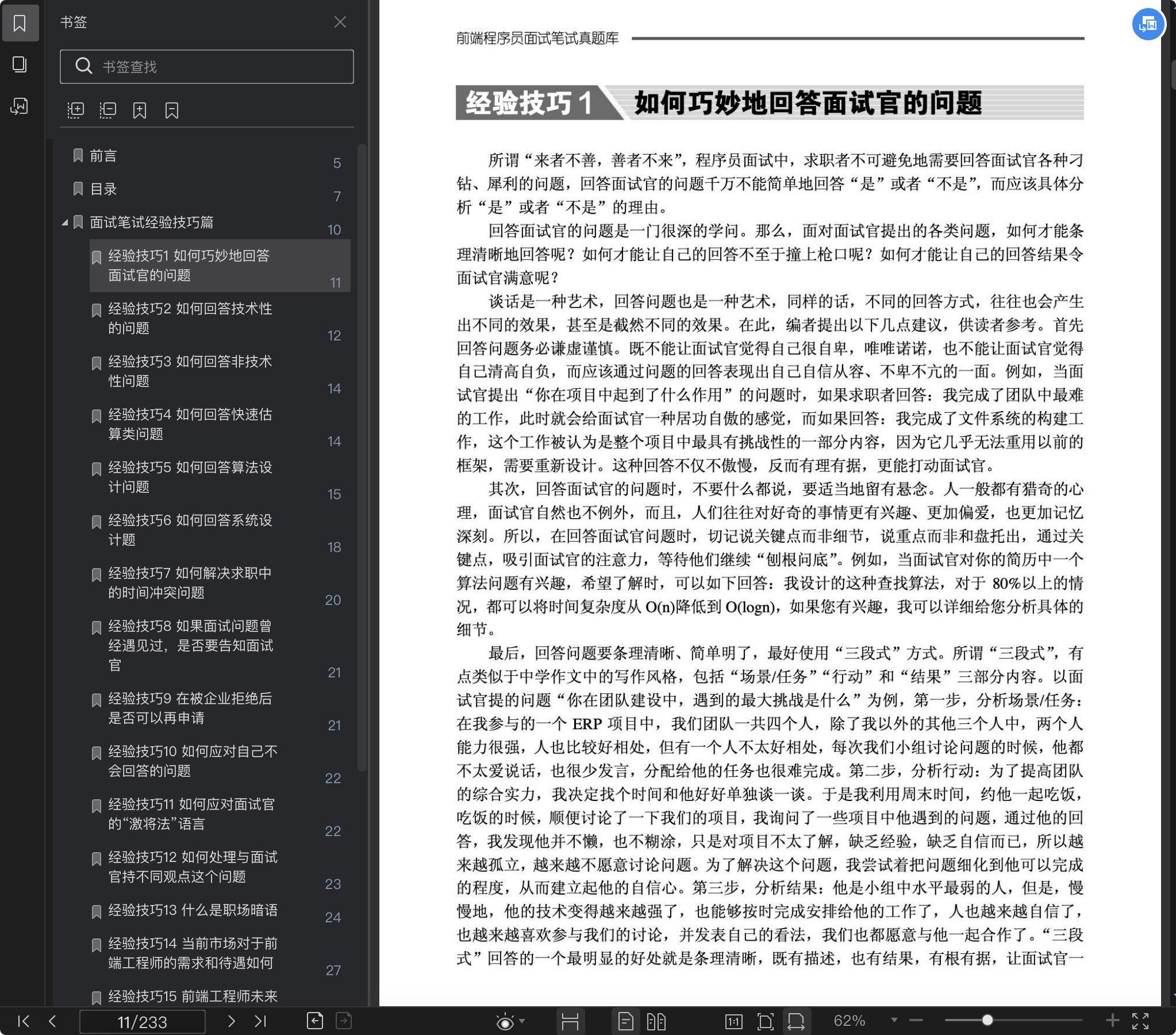Image resolution: width=1176 pixels, height=1035 pixels.
Task: Click the blue floating convert button
Action: (x=1148, y=24)
